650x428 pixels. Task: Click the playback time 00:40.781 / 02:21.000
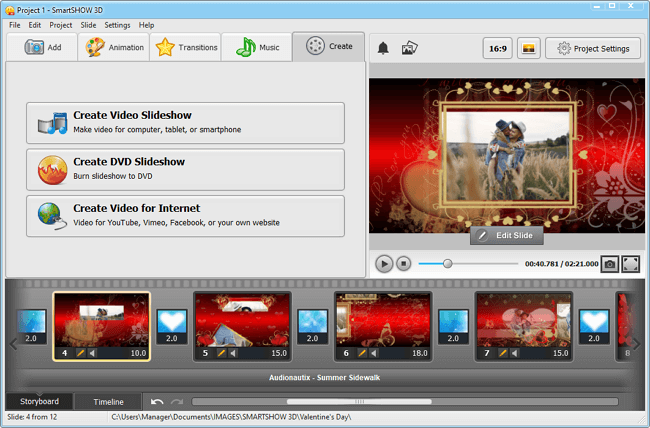[561, 264]
